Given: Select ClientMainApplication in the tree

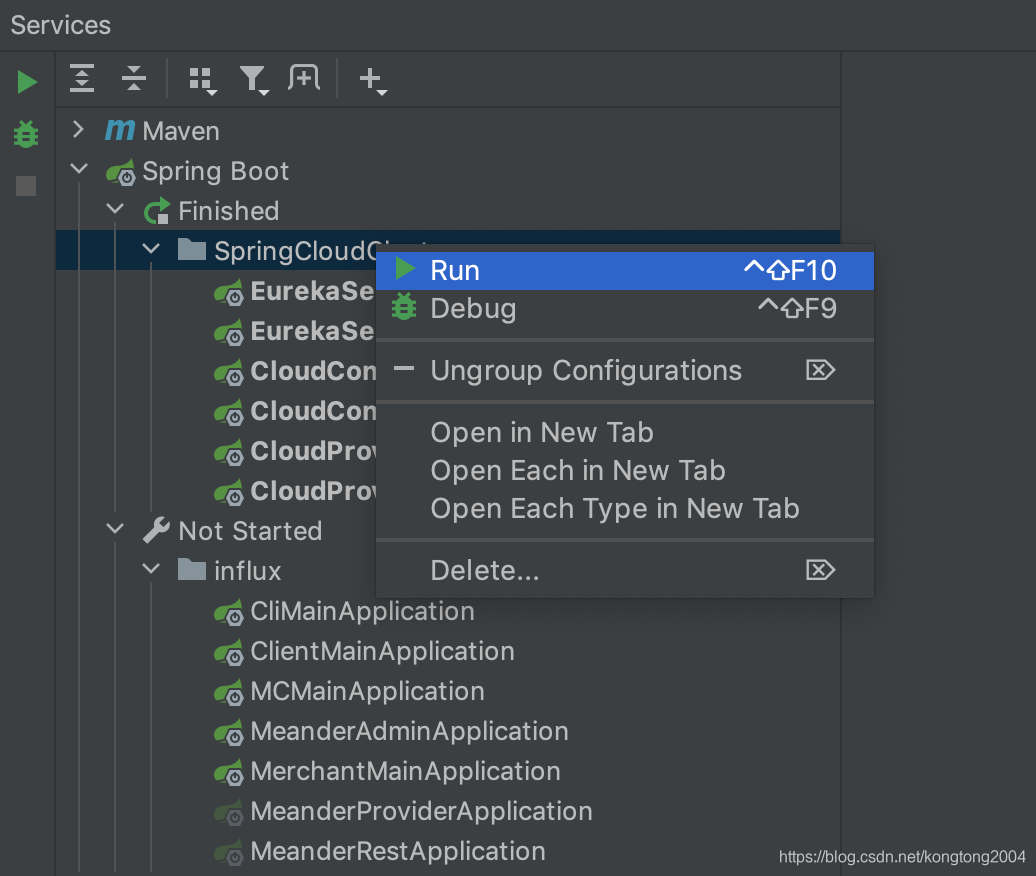Looking at the screenshot, I should pyautogui.click(x=382, y=651).
